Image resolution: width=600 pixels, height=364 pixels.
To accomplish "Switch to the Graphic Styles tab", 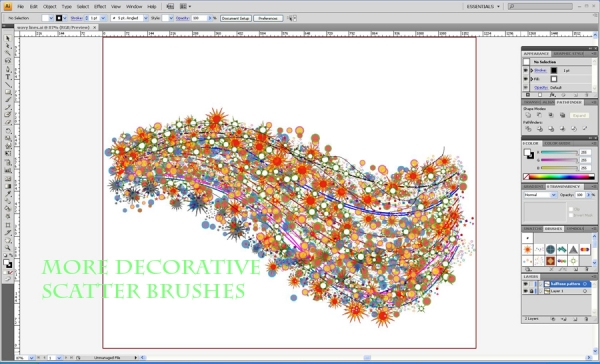I will (x=569, y=54).
